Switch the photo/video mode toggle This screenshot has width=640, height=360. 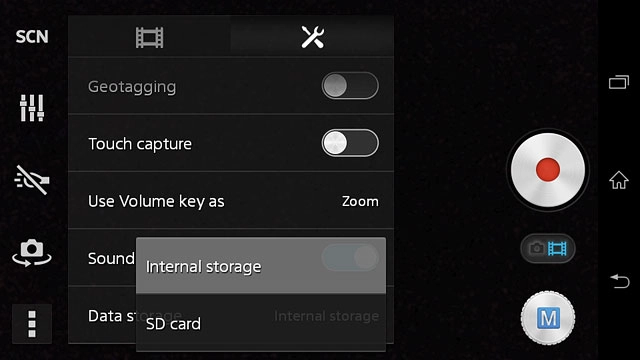[x=548, y=248]
